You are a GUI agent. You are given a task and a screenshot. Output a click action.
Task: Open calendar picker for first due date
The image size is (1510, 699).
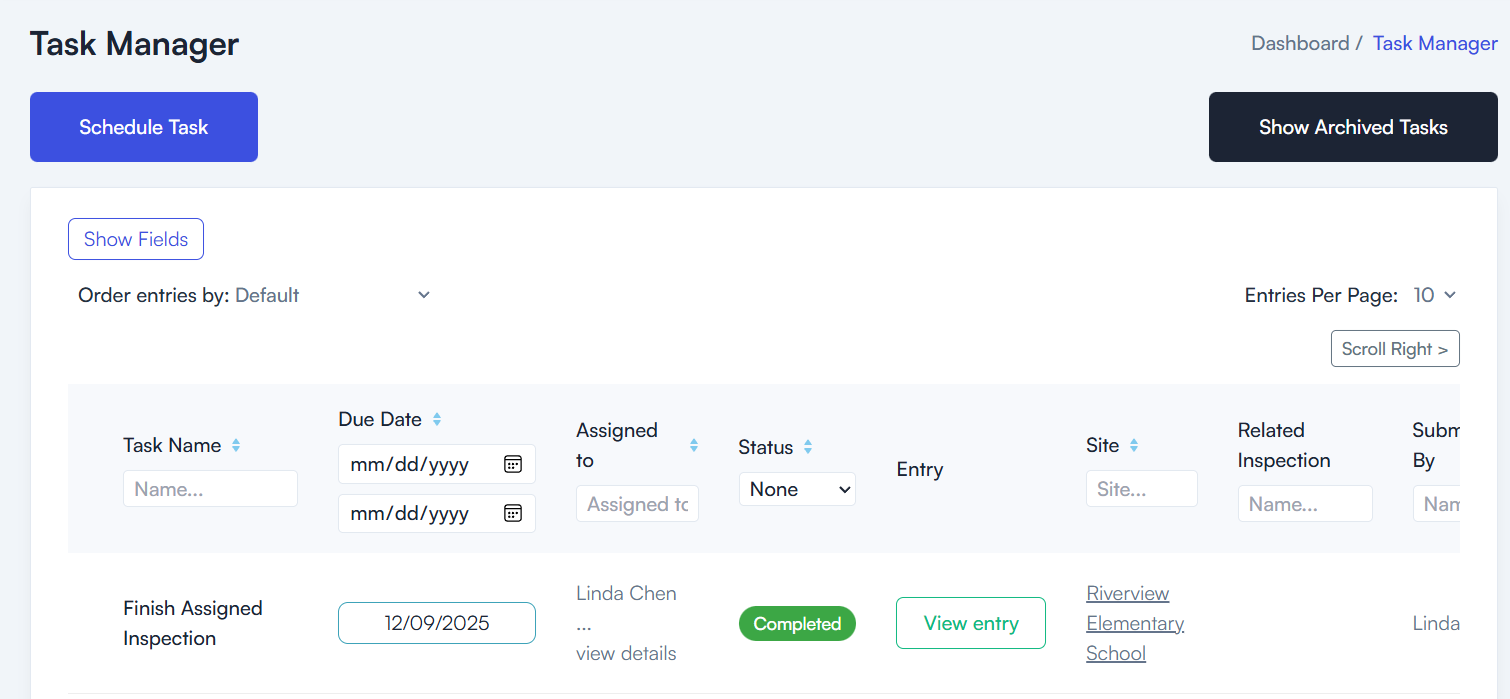(x=513, y=464)
